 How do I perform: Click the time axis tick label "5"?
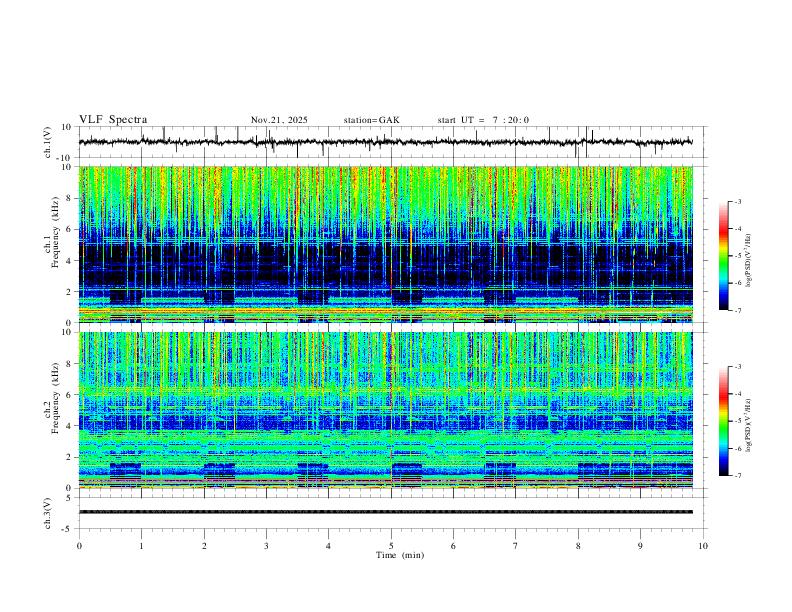[391, 546]
